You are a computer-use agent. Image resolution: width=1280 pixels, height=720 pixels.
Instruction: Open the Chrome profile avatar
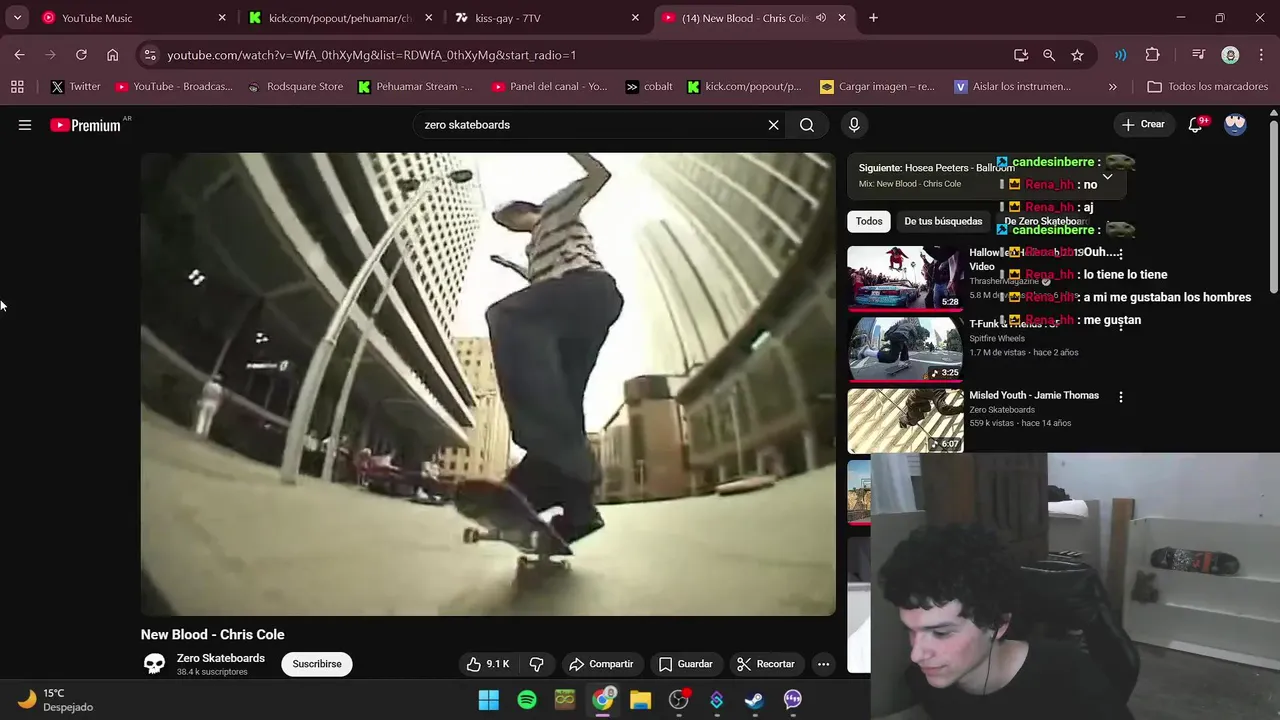pos(1230,55)
